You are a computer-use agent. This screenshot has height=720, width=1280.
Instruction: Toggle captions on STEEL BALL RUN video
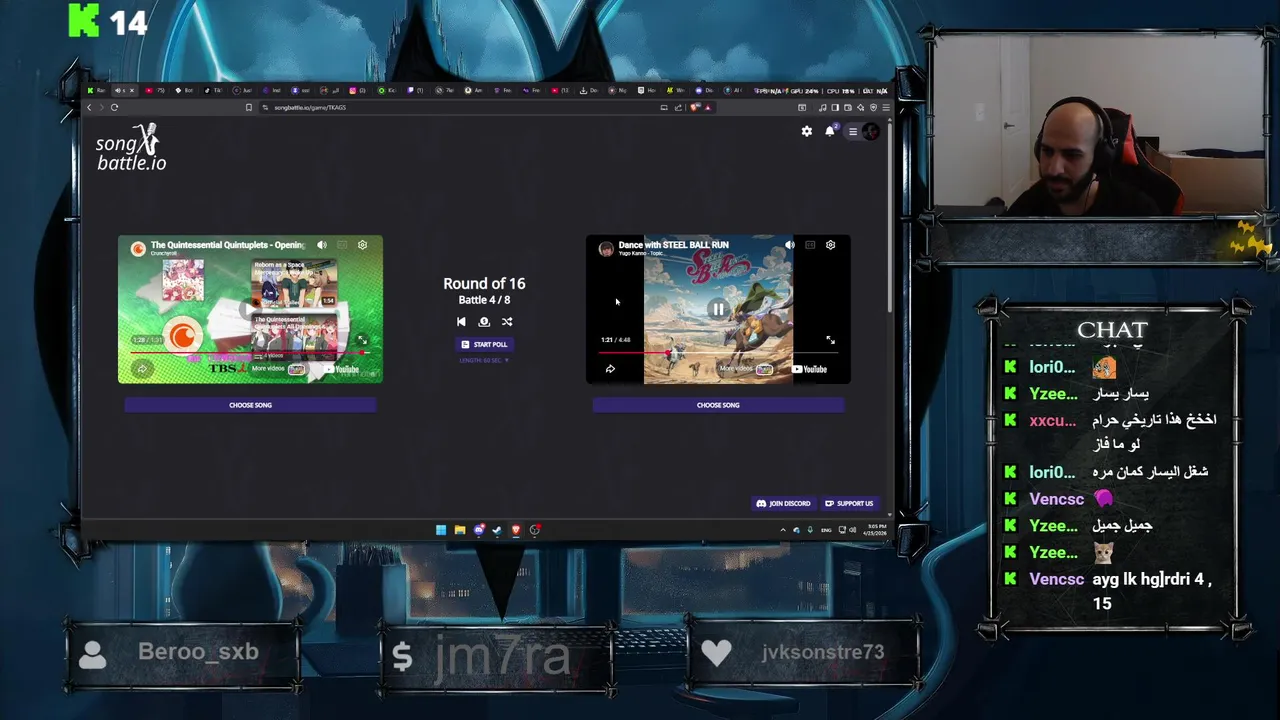810,245
